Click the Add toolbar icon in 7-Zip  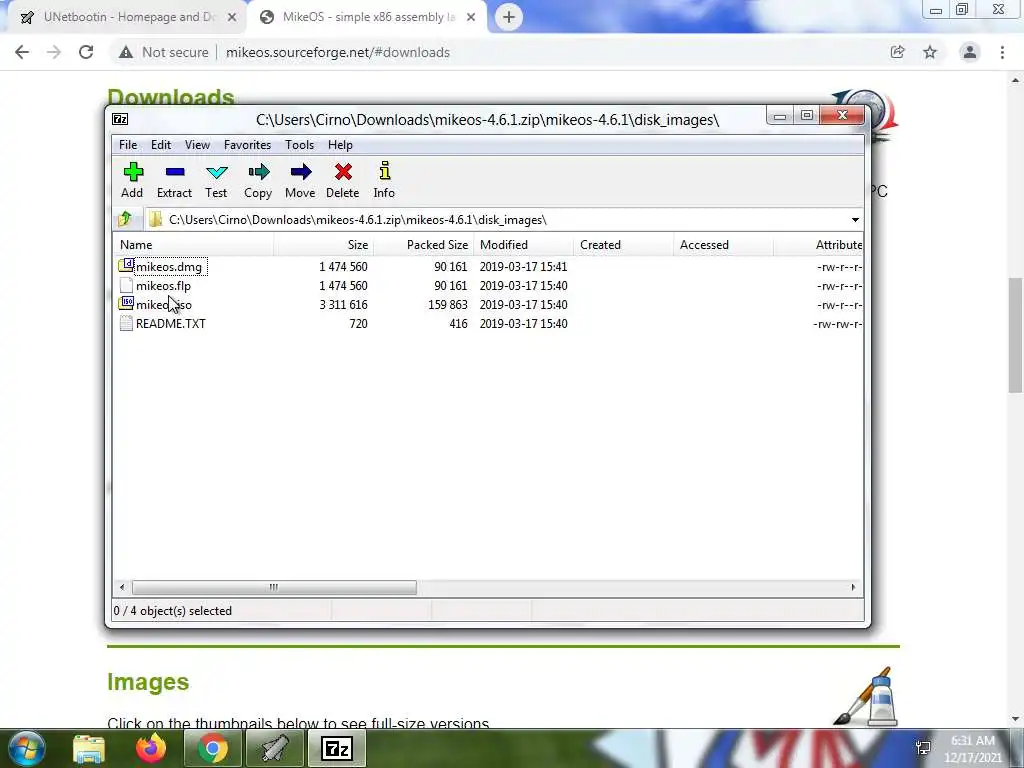[133, 172]
